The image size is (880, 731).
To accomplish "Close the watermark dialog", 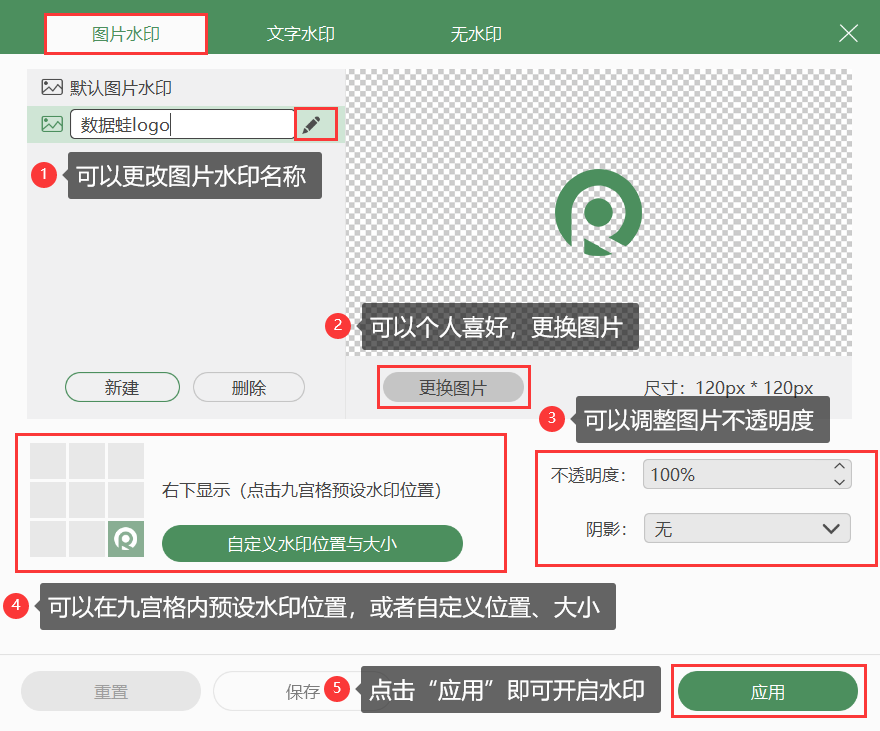I will pos(848,33).
